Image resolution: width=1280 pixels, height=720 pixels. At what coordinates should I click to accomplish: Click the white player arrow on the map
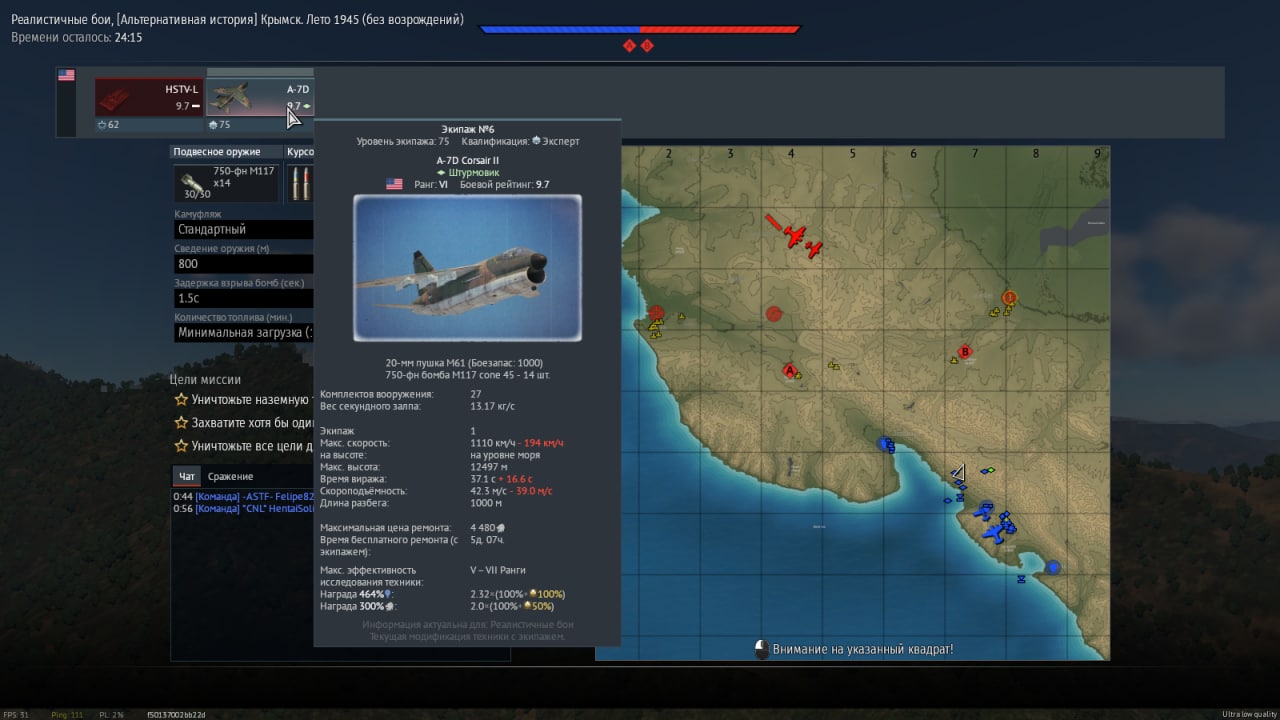[959, 472]
